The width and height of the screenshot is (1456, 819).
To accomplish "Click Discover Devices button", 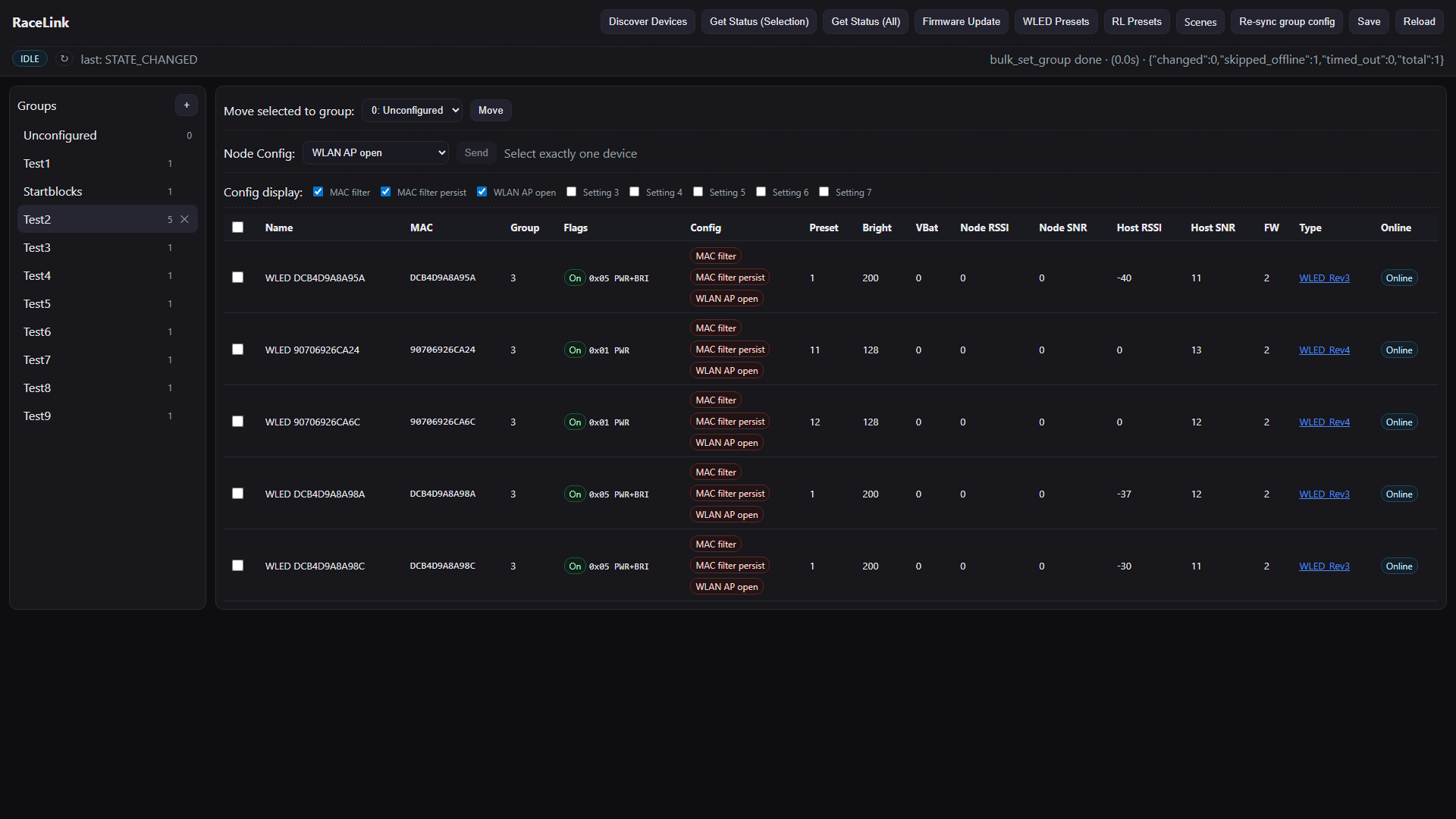I will click(648, 22).
